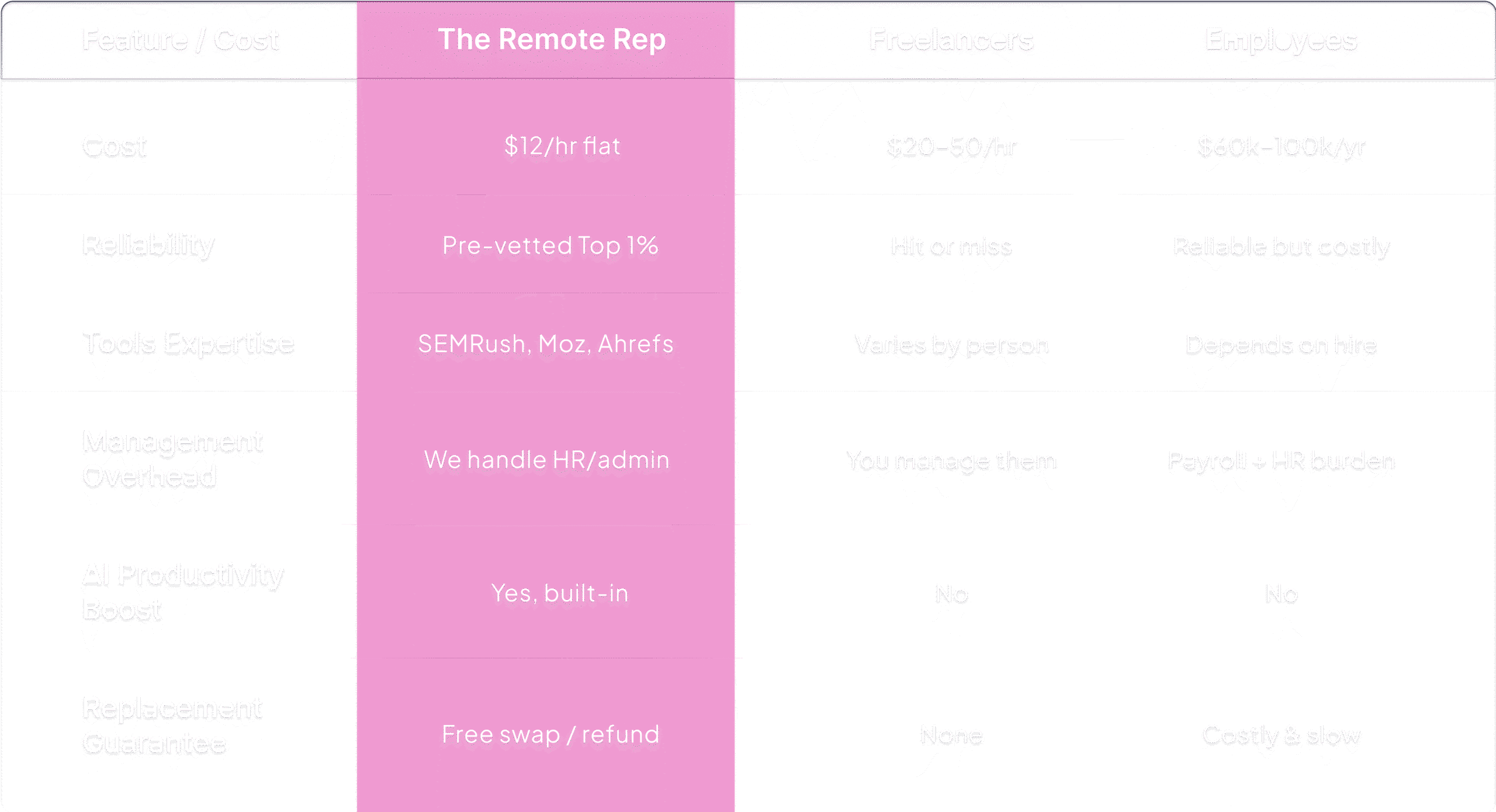Image resolution: width=1496 pixels, height=812 pixels.
Task: Select the '$60k-100k/yr' employees cell
Action: (1281, 147)
